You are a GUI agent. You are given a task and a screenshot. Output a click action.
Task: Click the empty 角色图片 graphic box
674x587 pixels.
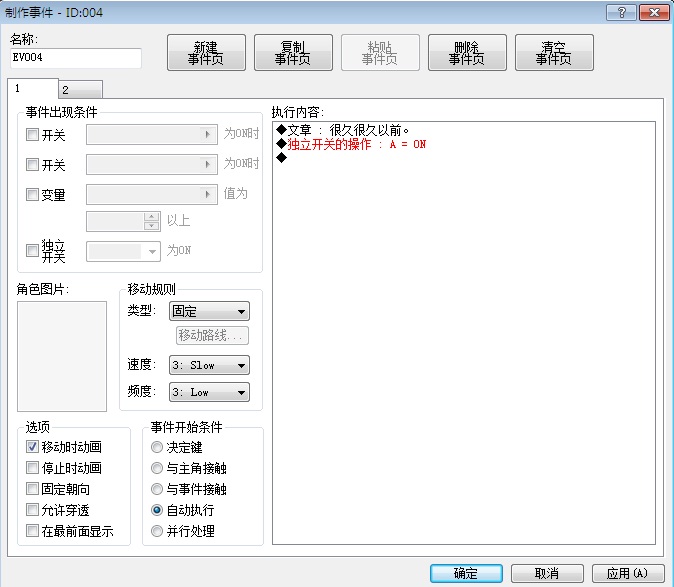(x=62, y=356)
